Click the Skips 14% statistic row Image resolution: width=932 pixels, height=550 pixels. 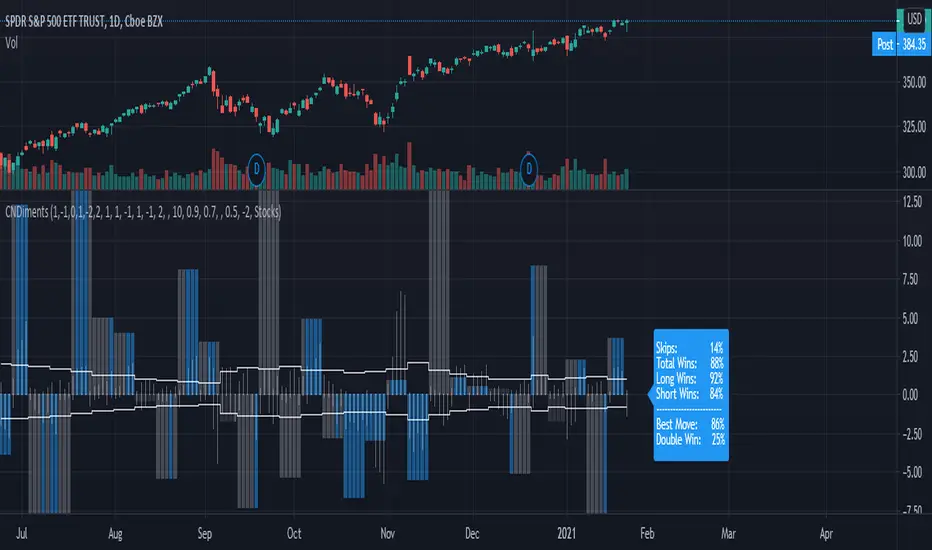pos(689,348)
